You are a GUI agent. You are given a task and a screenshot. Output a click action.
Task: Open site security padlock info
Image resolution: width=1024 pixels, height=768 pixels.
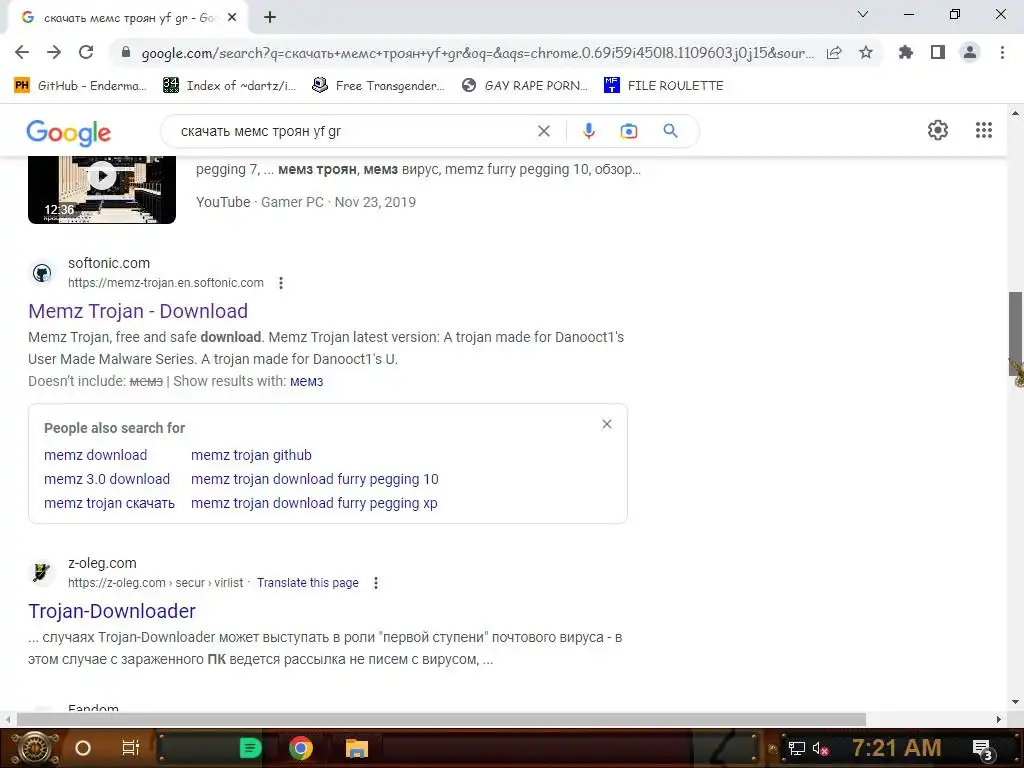click(126, 53)
